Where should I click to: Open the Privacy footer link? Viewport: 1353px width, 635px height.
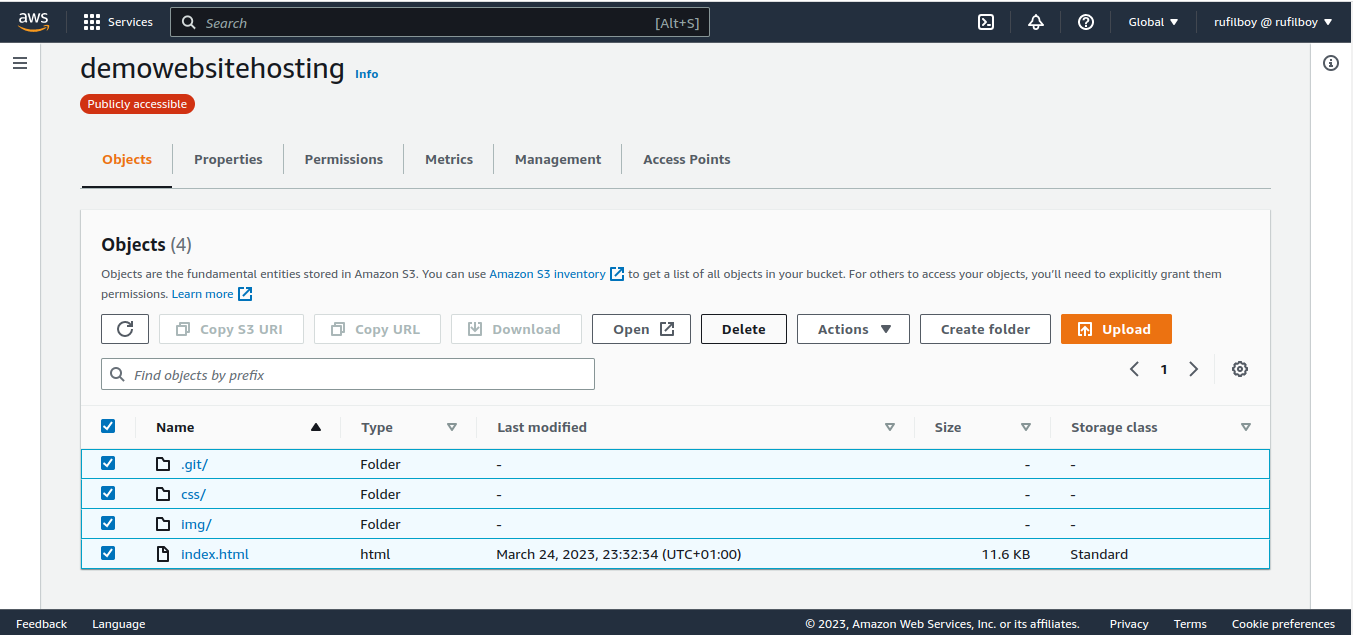click(1129, 624)
